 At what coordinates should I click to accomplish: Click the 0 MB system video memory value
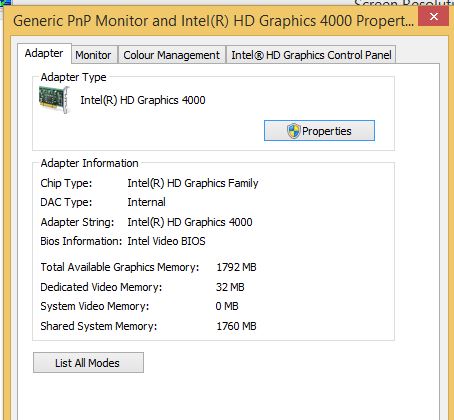[x=227, y=306]
